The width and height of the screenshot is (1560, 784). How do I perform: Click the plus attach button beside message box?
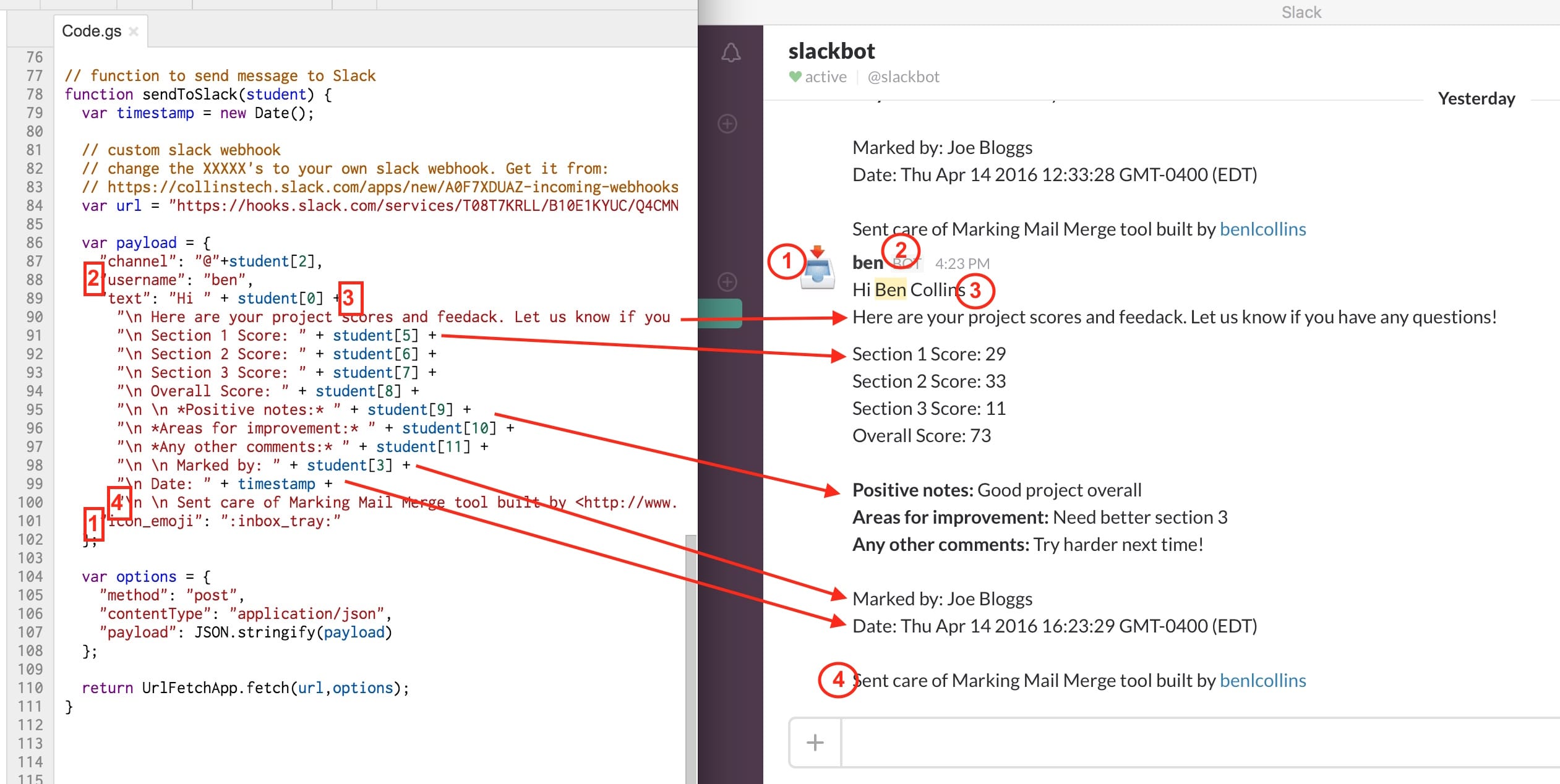[815, 742]
